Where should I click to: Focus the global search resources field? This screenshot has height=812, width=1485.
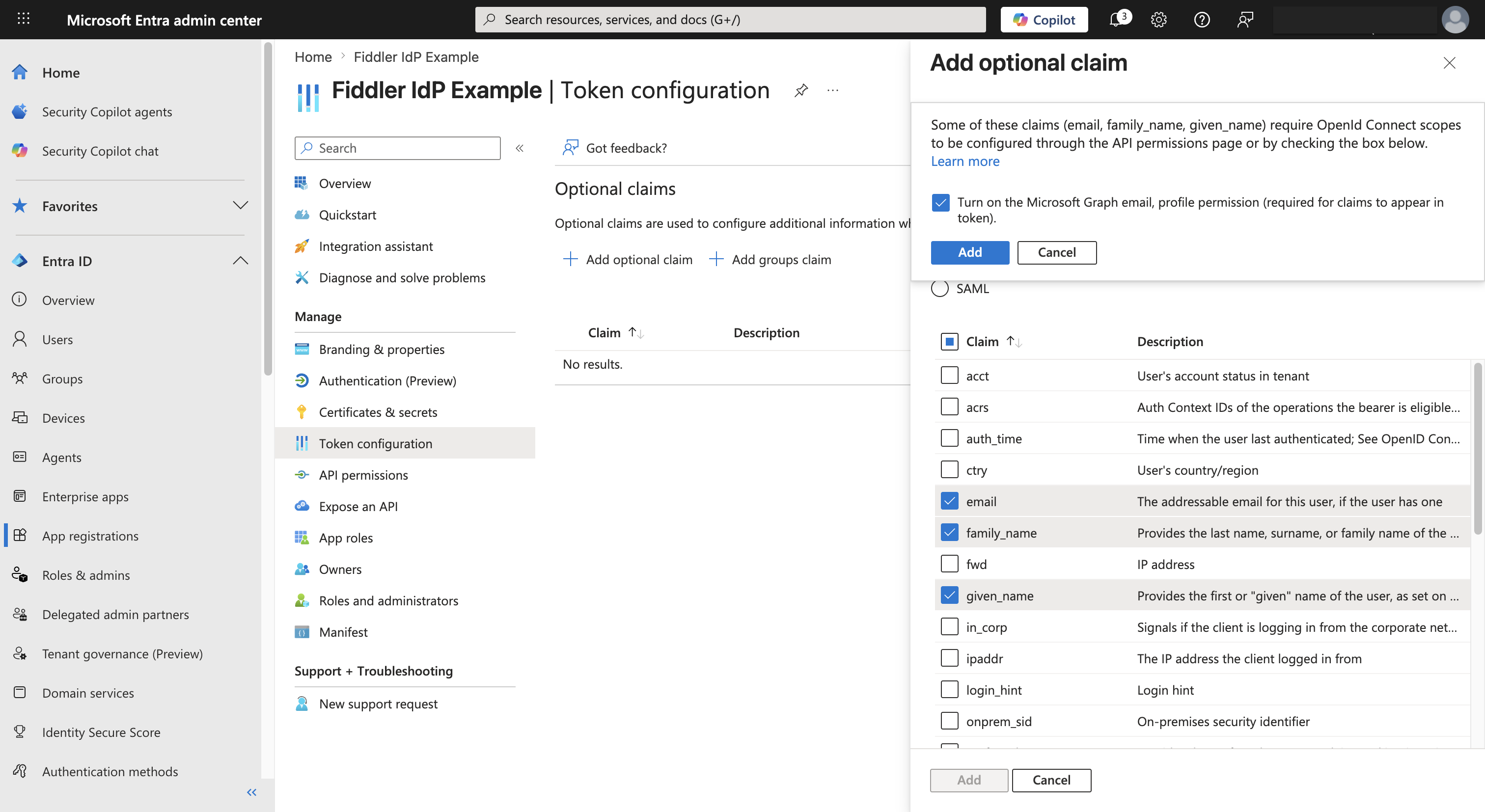click(x=730, y=20)
